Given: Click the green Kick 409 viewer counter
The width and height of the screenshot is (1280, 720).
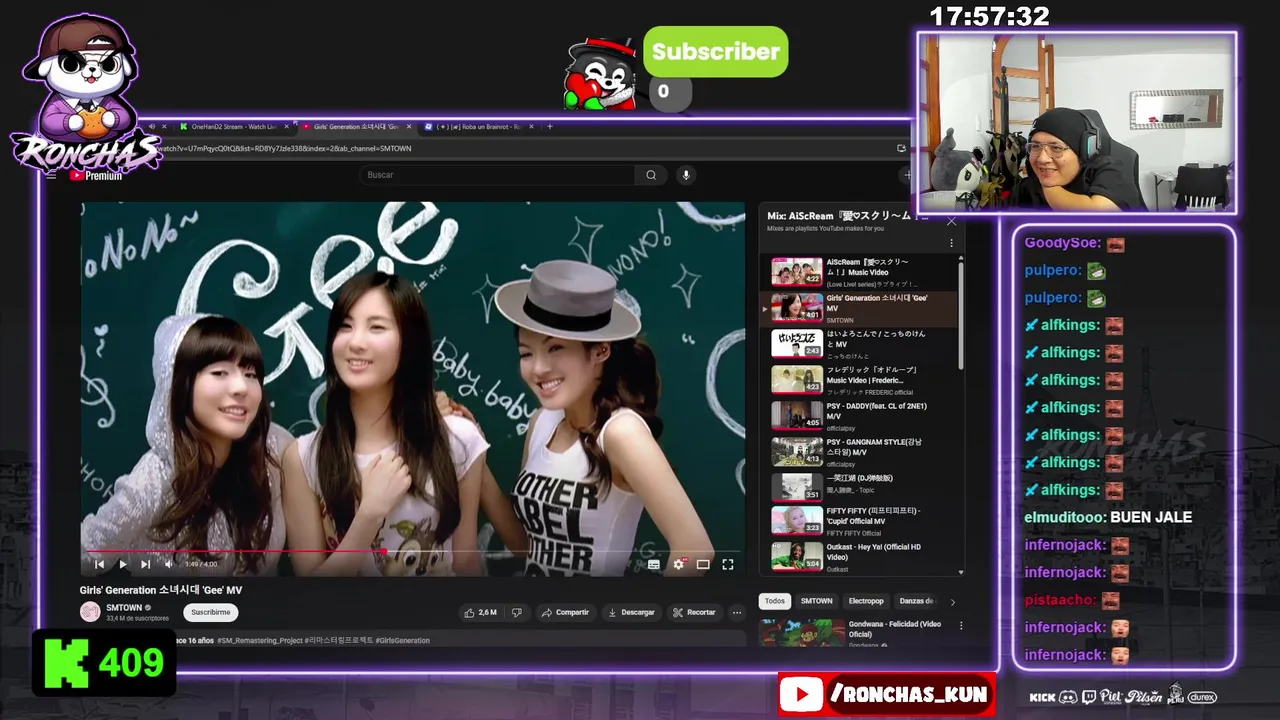Looking at the screenshot, I should [104, 662].
